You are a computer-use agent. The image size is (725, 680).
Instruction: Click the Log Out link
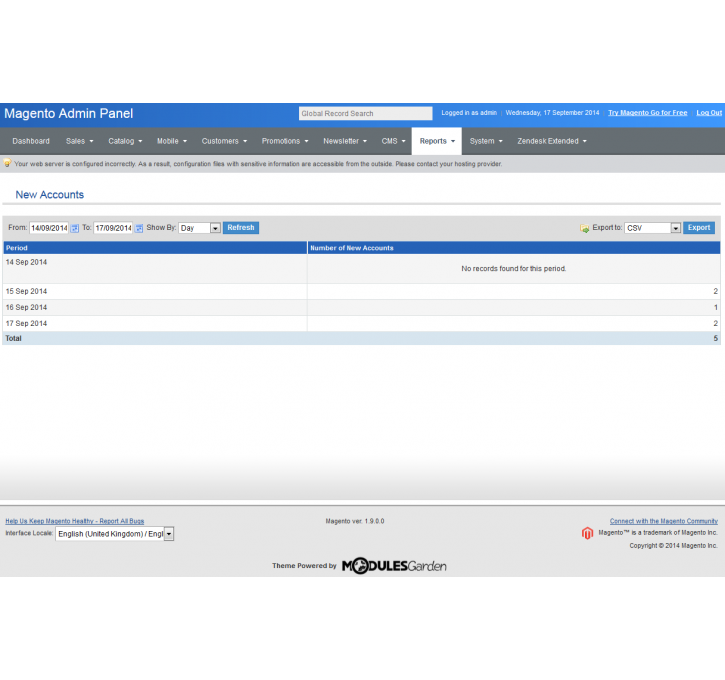[709, 113]
